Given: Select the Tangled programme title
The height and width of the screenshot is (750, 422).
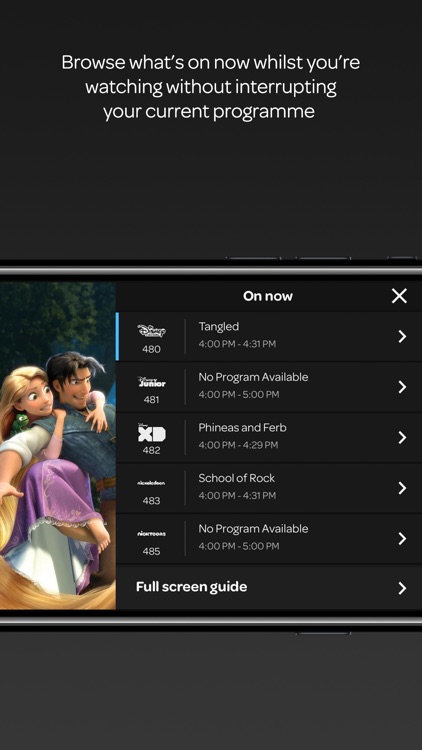Looking at the screenshot, I should (219, 327).
